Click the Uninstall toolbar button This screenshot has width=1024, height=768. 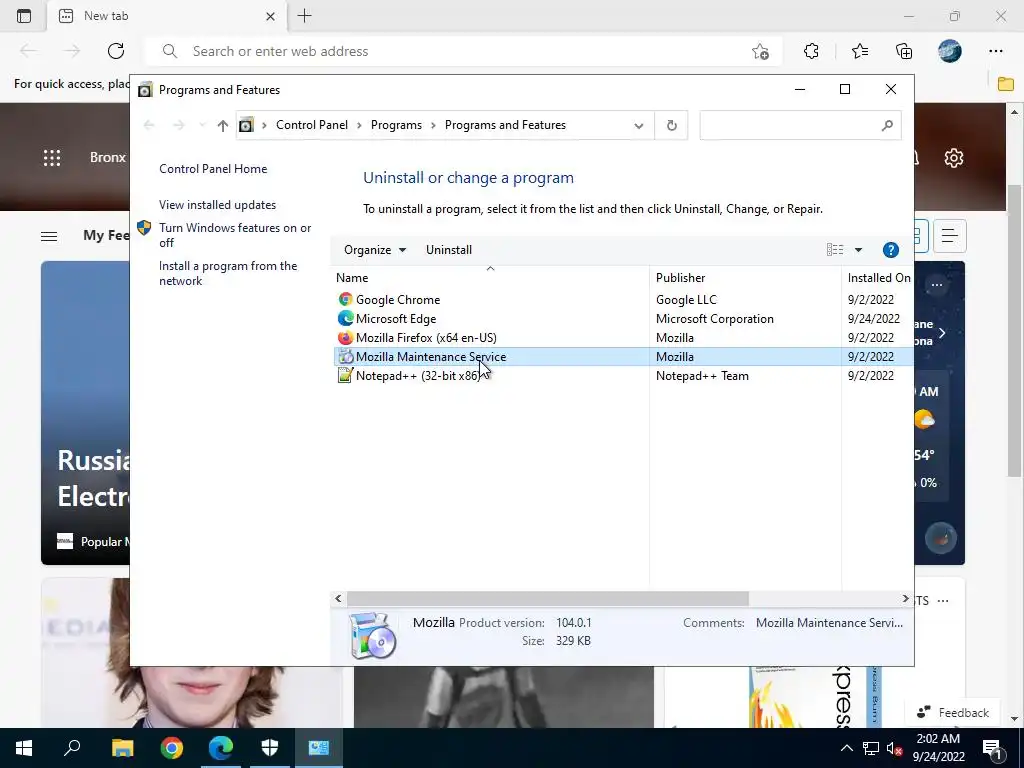pos(449,250)
